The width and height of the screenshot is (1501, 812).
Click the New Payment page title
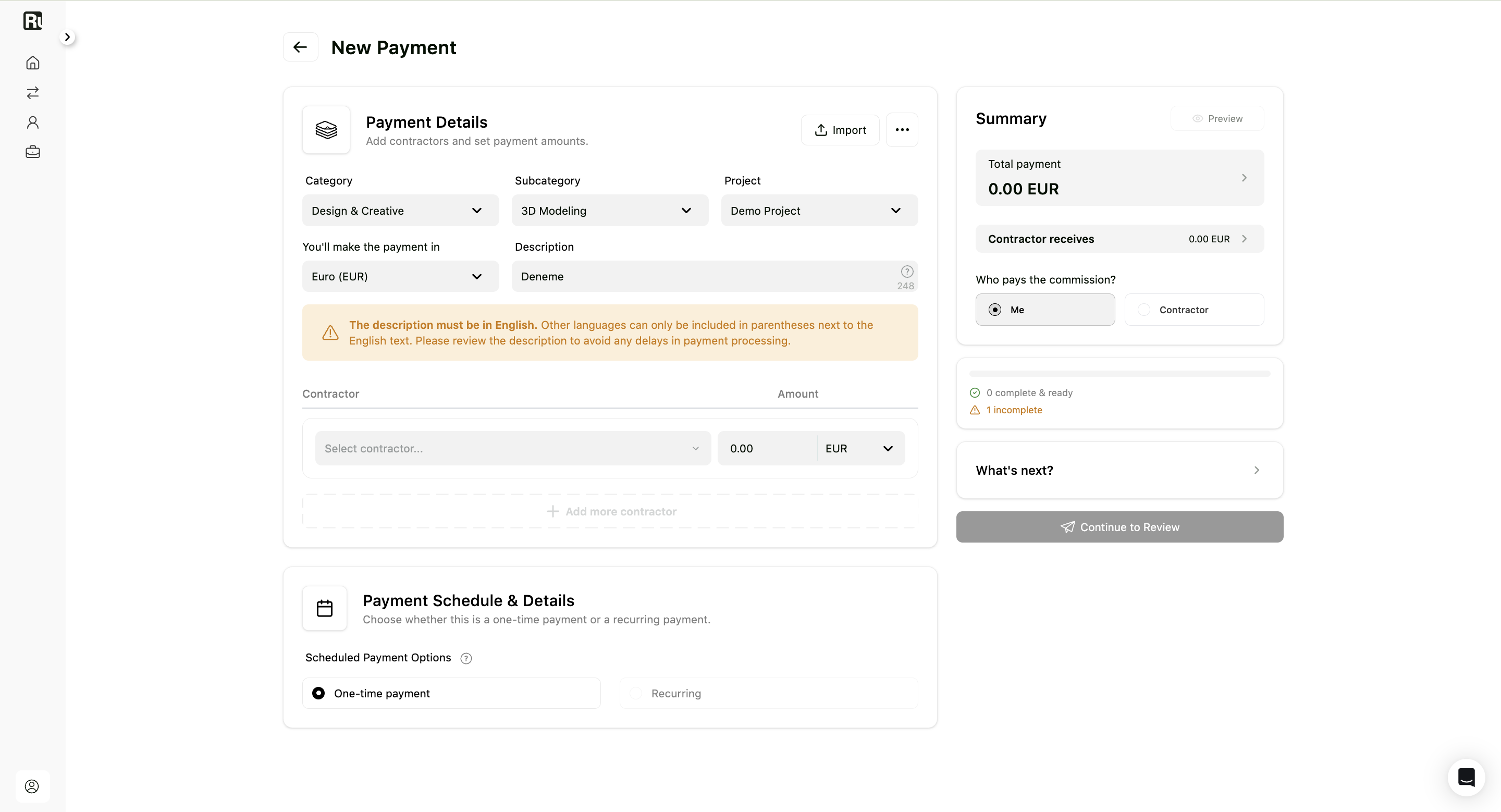pos(393,47)
